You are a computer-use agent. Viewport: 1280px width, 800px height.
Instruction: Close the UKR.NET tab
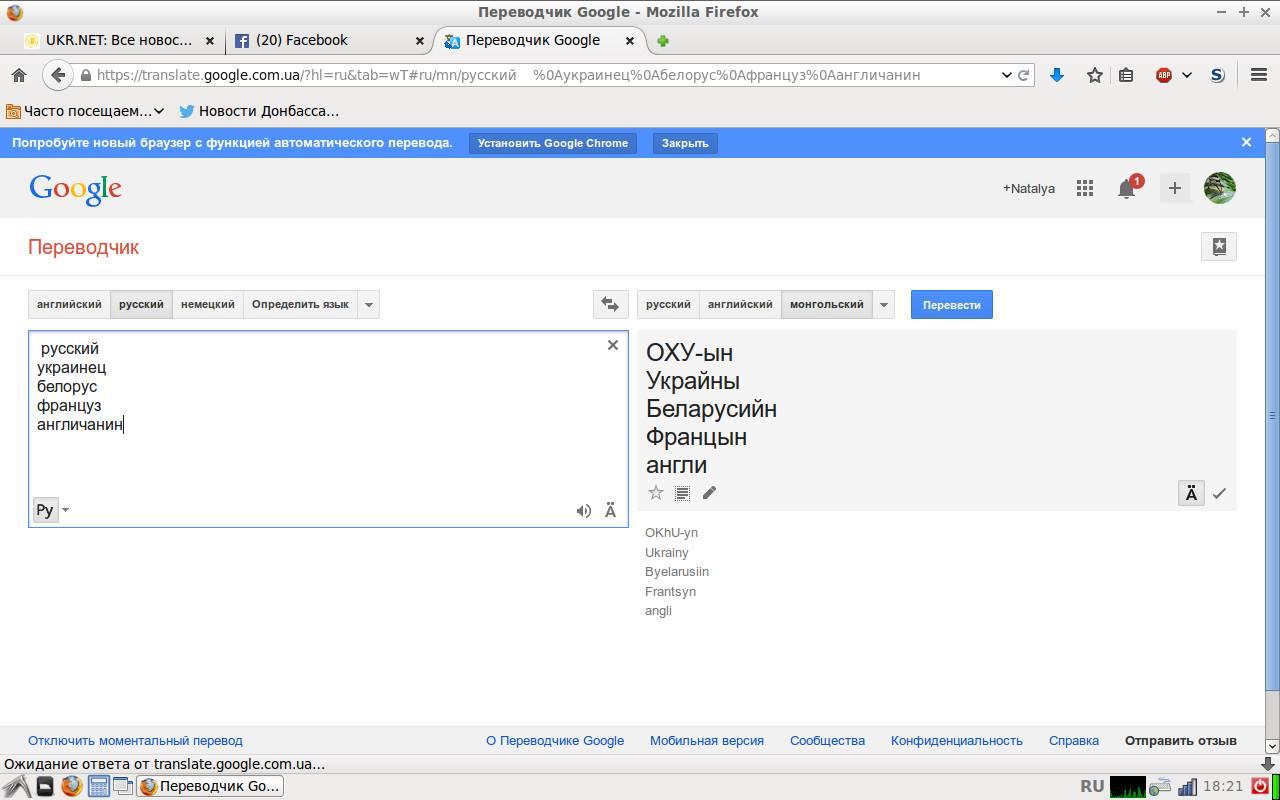pos(210,41)
